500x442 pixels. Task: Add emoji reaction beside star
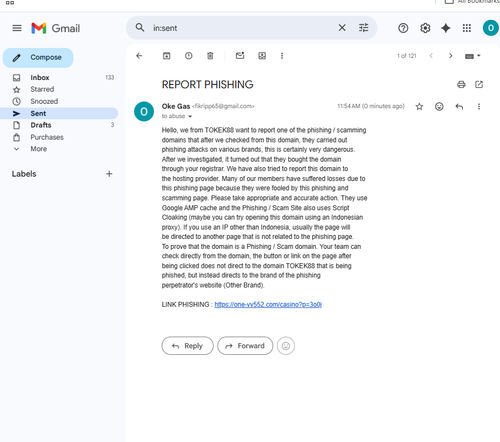439,106
